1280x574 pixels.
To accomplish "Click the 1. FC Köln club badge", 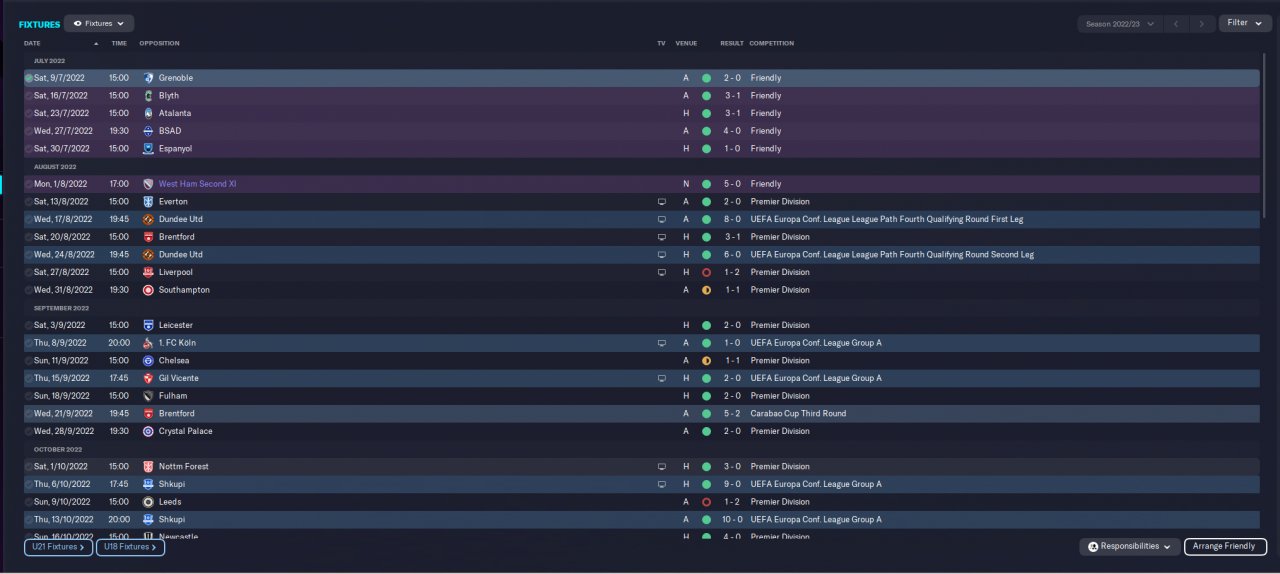I will [148, 343].
